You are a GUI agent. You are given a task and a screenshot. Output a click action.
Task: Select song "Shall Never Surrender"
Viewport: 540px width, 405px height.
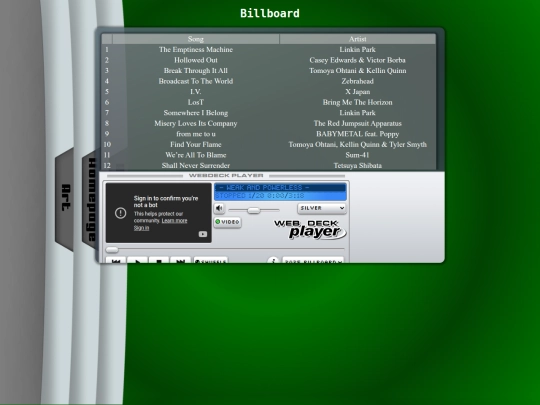[x=196, y=166]
